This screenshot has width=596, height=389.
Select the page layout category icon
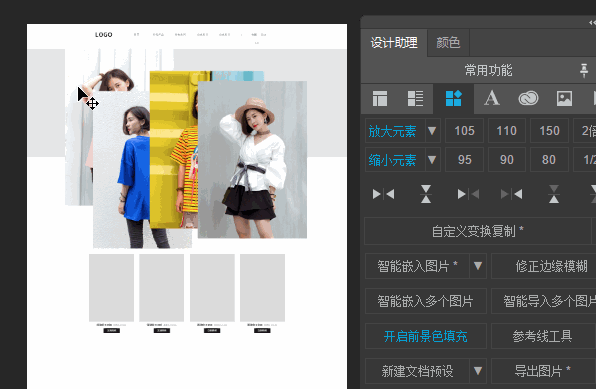coord(379,98)
